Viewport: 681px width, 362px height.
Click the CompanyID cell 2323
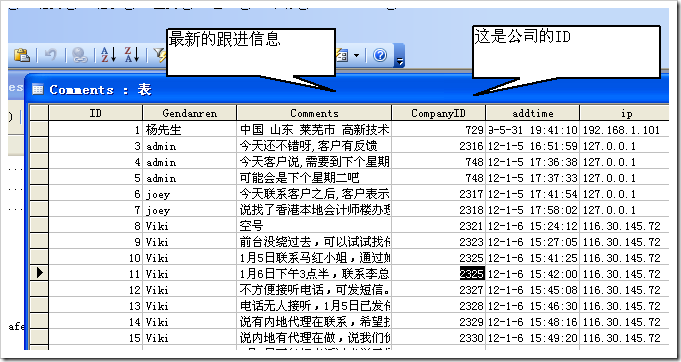(x=438, y=242)
